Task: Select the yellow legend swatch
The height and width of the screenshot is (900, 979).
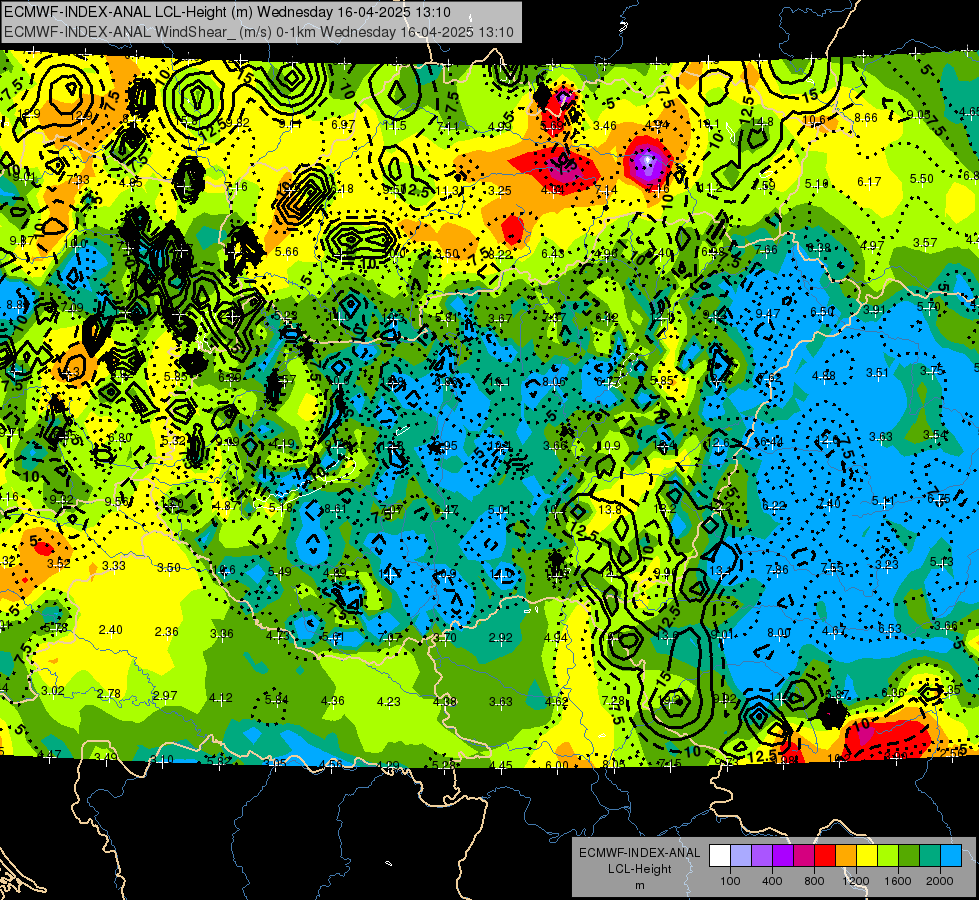Action: click(x=867, y=856)
